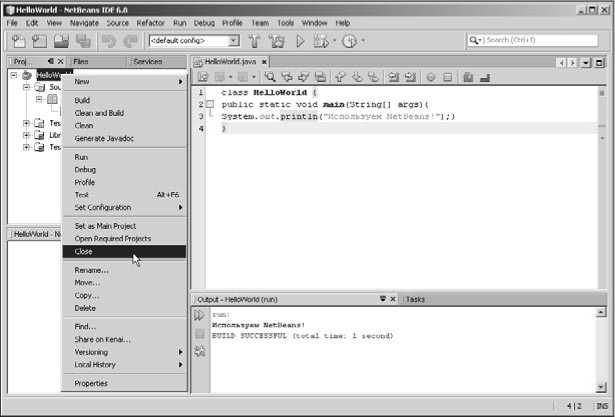Click the Find Selection magnifier icon in editor
615x417 pixels.
pos(270,77)
